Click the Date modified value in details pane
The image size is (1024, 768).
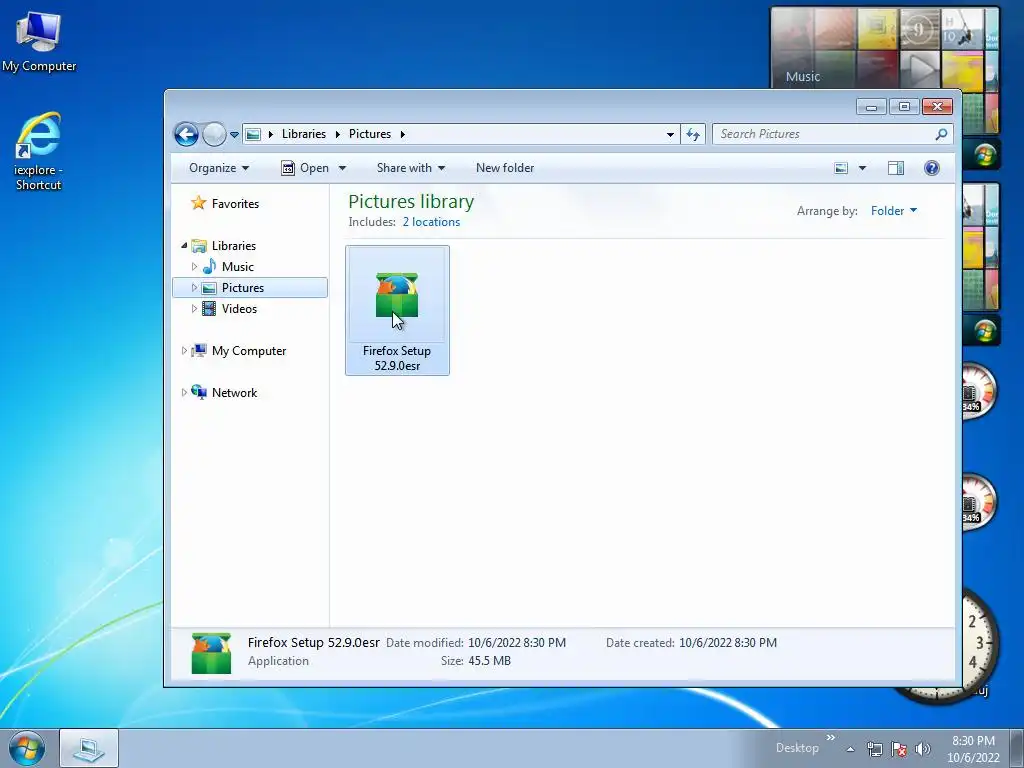pos(517,643)
